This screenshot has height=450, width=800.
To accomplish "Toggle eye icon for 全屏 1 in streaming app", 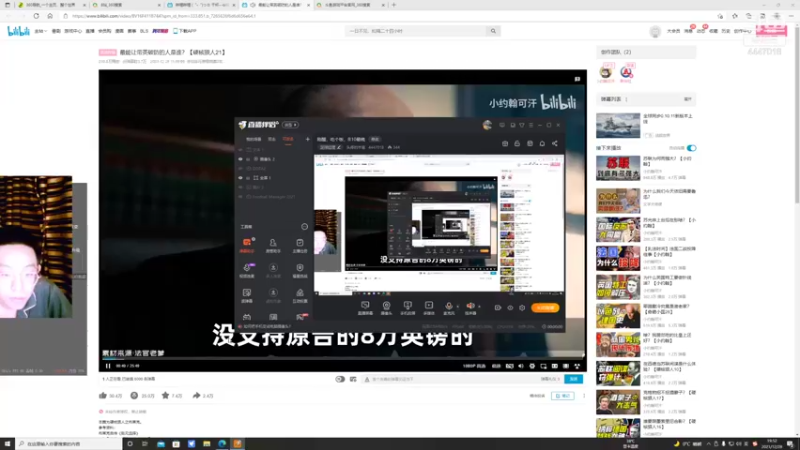I will coord(240,178).
